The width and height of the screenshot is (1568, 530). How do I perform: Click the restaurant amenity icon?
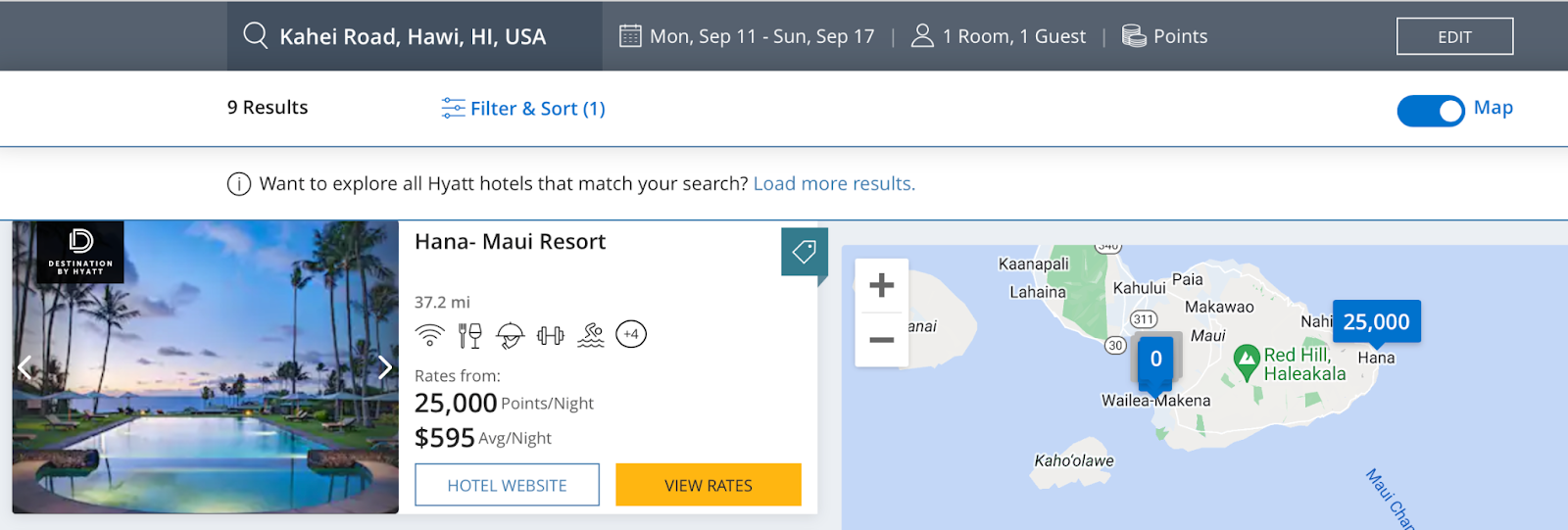[470, 335]
